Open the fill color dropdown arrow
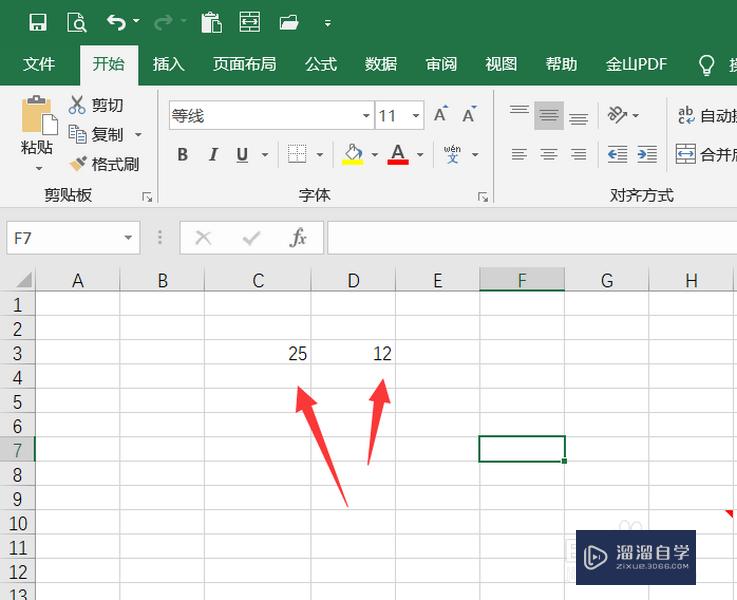This screenshot has height=600, width=737. click(375, 155)
